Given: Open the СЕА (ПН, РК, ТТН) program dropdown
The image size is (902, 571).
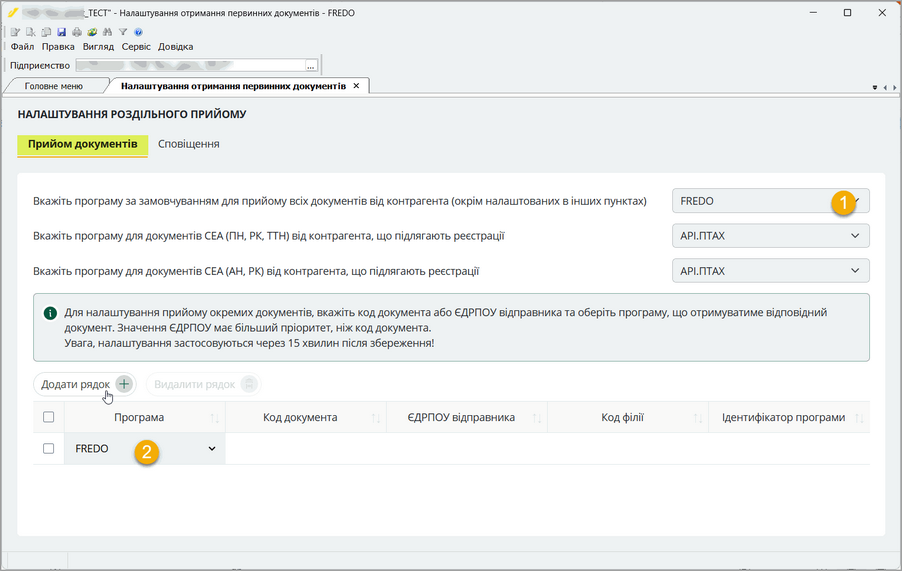Looking at the screenshot, I should click(x=770, y=236).
